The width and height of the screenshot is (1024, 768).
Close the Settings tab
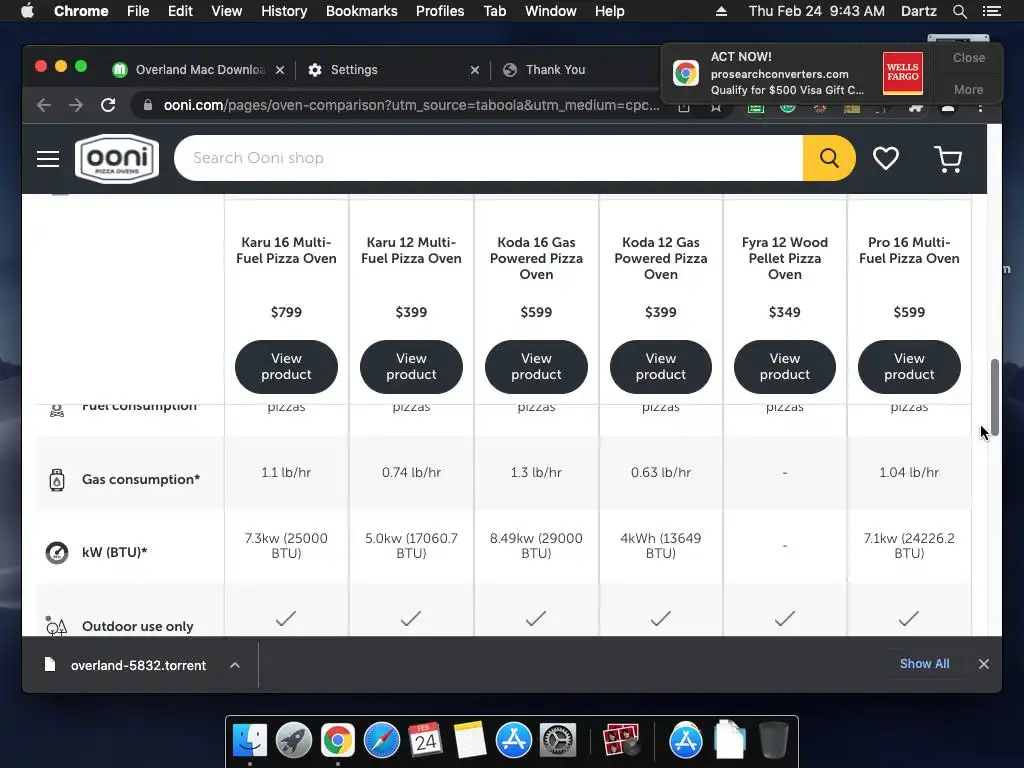[x=475, y=70]
